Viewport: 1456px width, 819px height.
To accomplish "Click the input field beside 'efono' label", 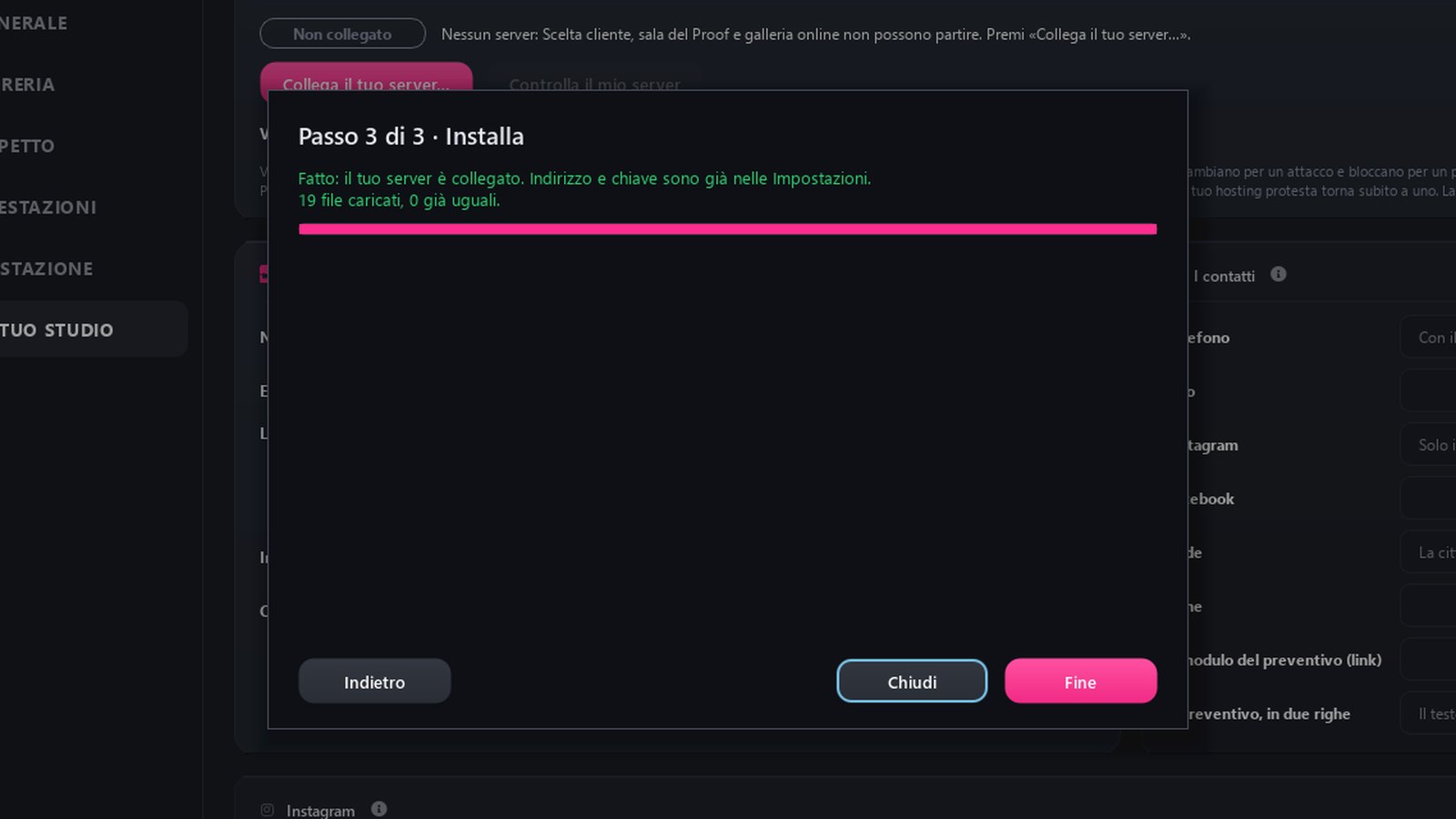I will [1429, 338].
